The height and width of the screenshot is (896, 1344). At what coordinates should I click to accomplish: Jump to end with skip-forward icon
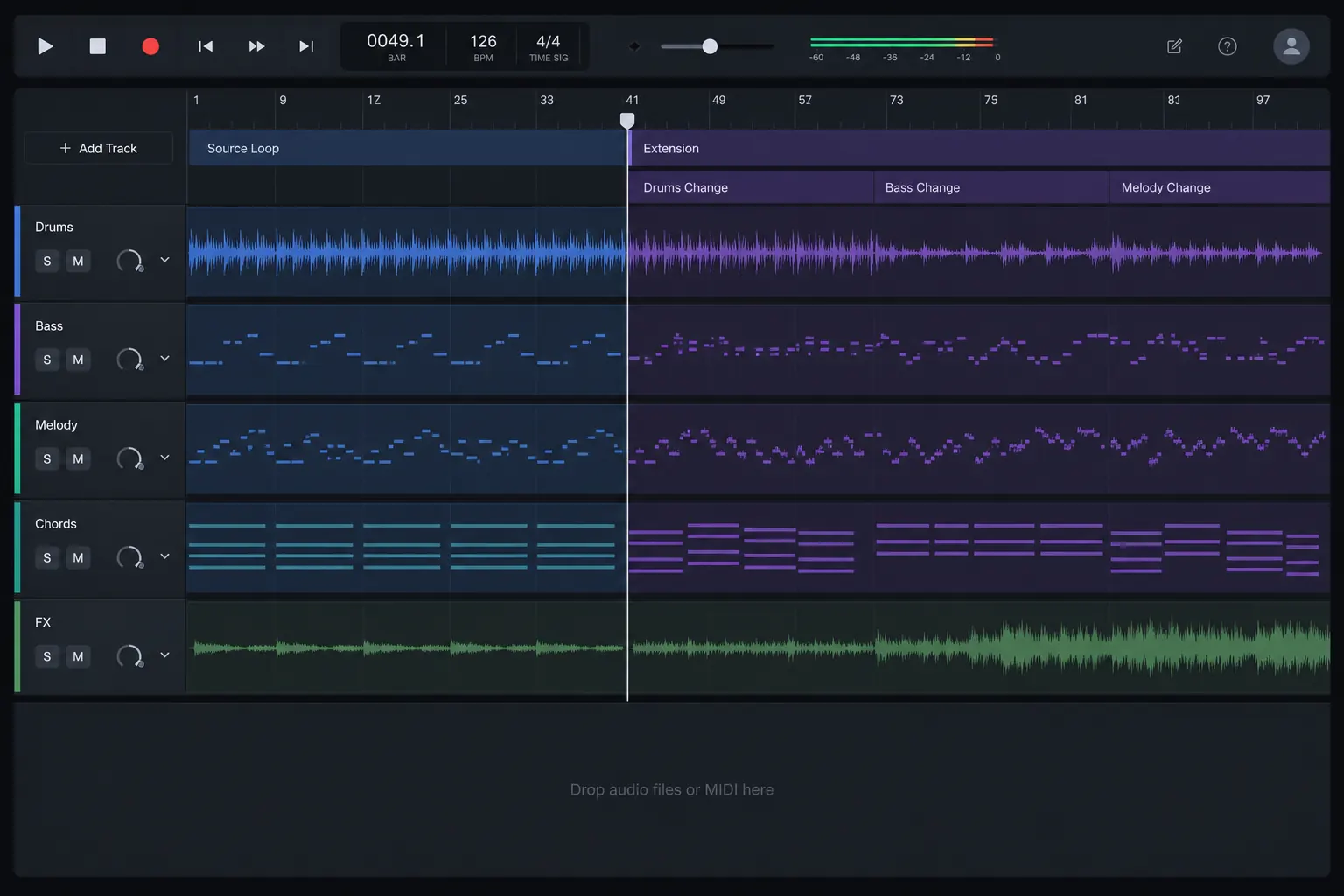pyautogui.click(x=306, y=46)
